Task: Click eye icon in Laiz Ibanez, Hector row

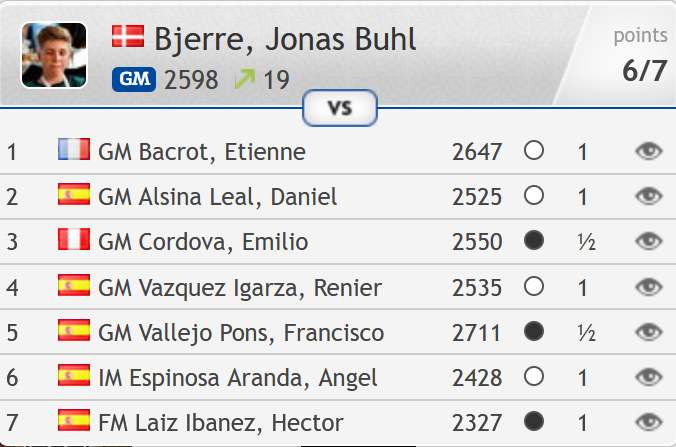Action: (649, 422)
